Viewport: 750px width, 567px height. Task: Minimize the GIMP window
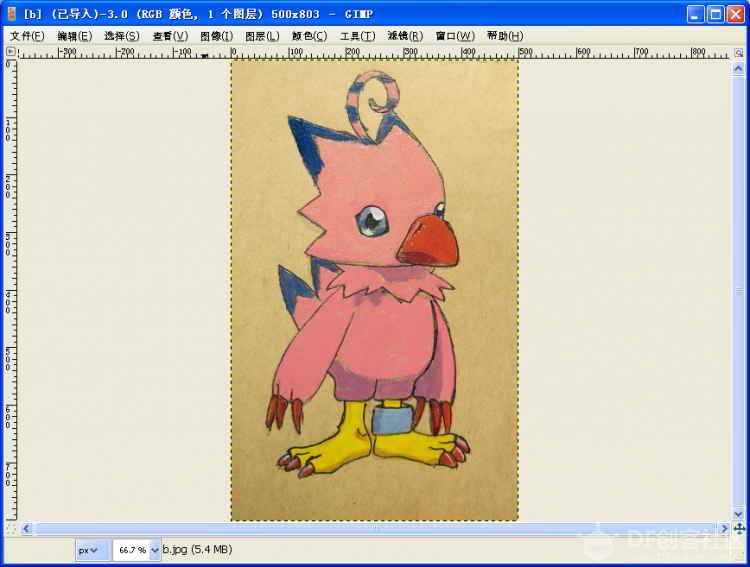pyautogui.click(x=695, y=14)
